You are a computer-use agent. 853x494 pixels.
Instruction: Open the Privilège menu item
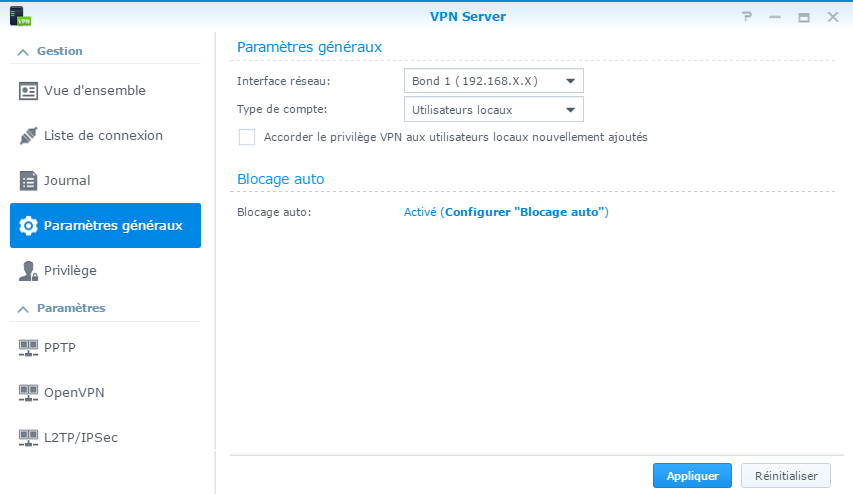pyautogui.click(x=70, y=271)
